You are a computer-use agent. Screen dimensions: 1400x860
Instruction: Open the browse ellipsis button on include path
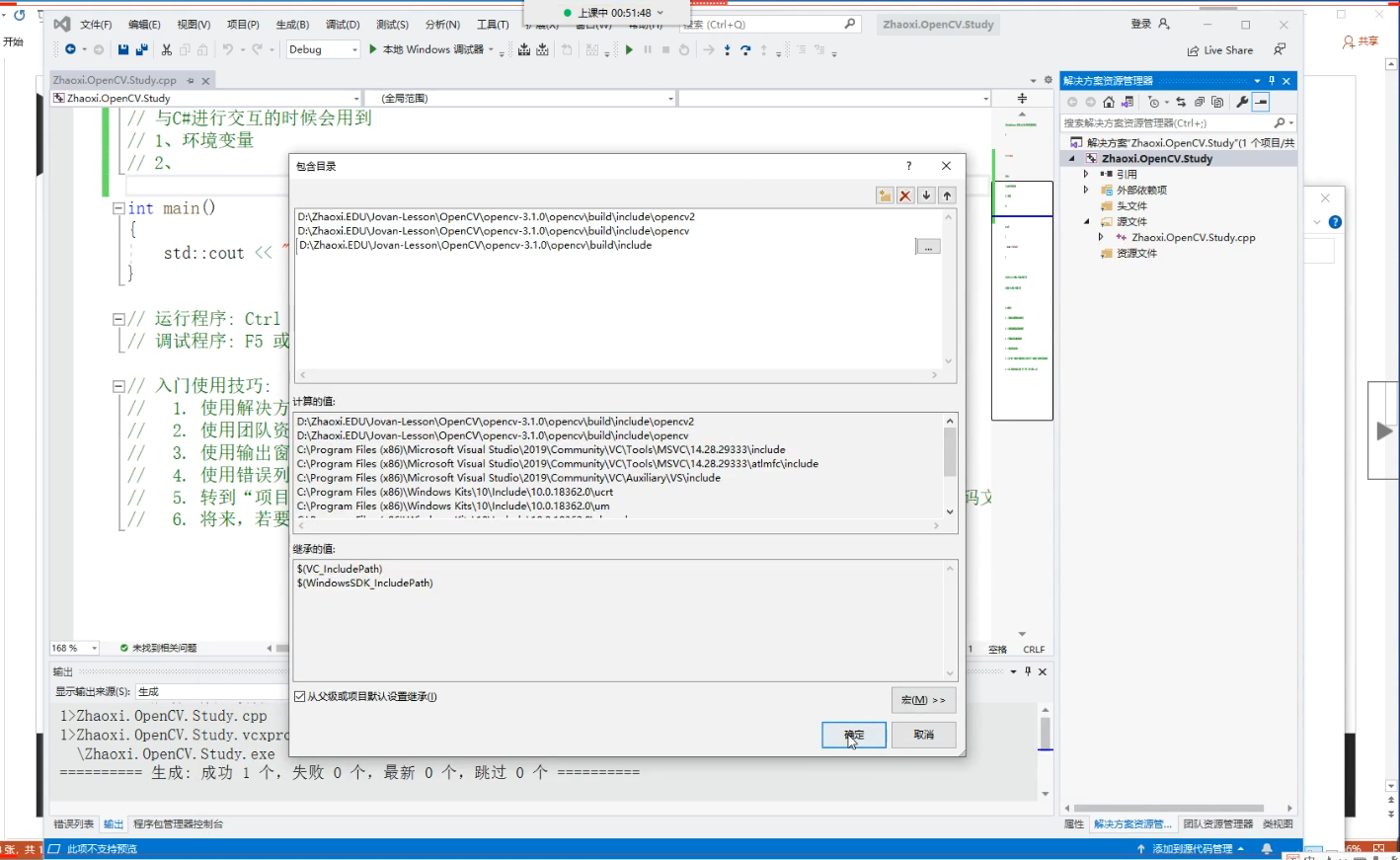click(928, 246)
